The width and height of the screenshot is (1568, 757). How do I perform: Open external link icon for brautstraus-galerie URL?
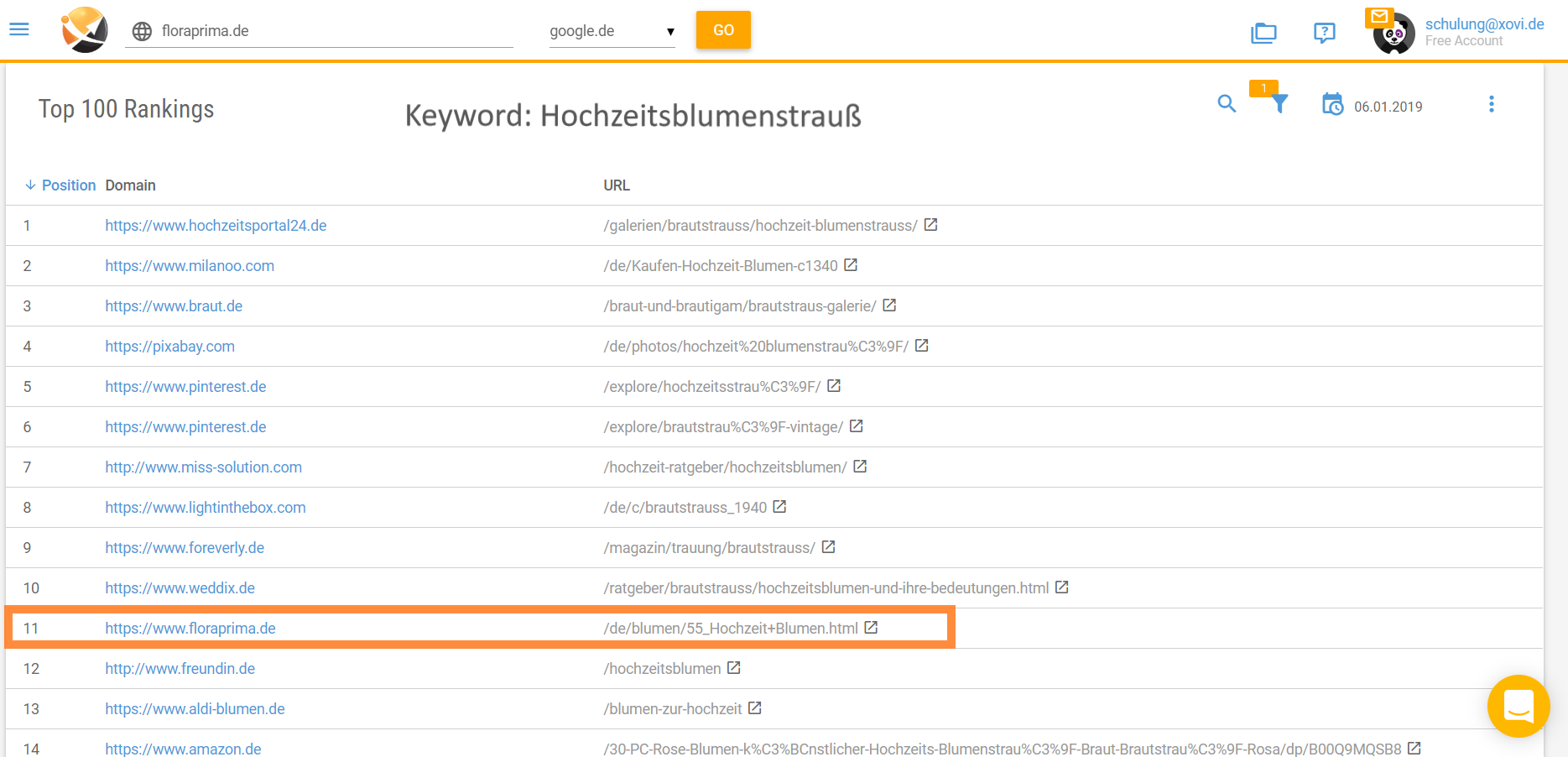click(889, 305)
